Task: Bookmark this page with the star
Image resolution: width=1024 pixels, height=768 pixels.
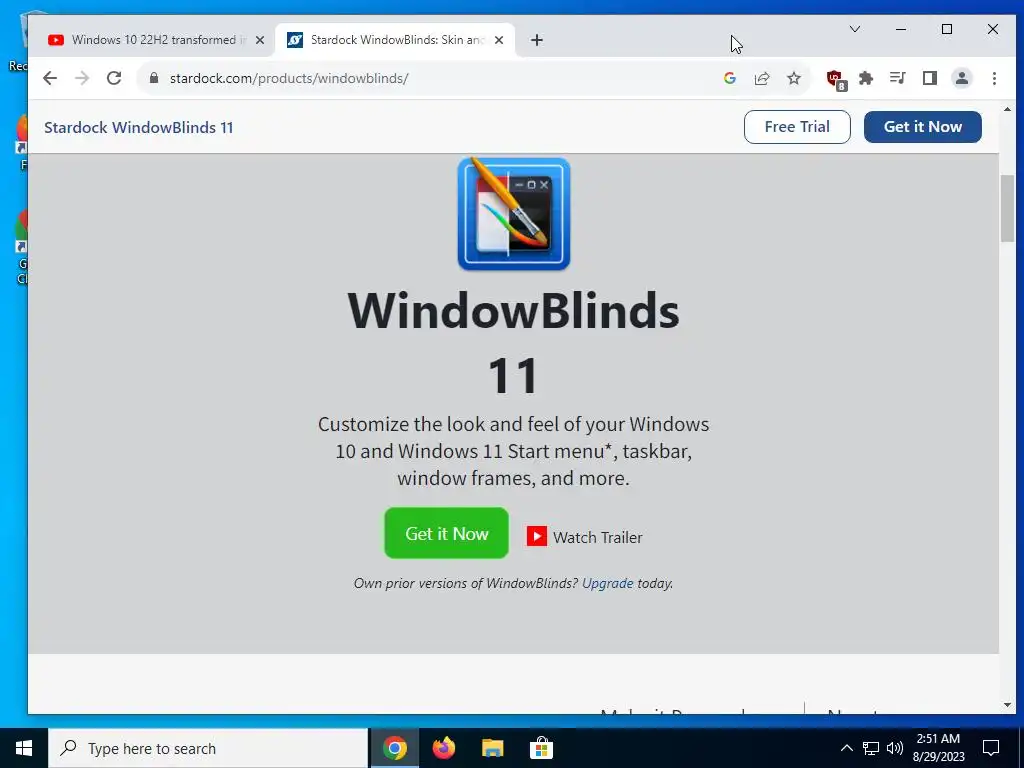Action: (793, 78)
